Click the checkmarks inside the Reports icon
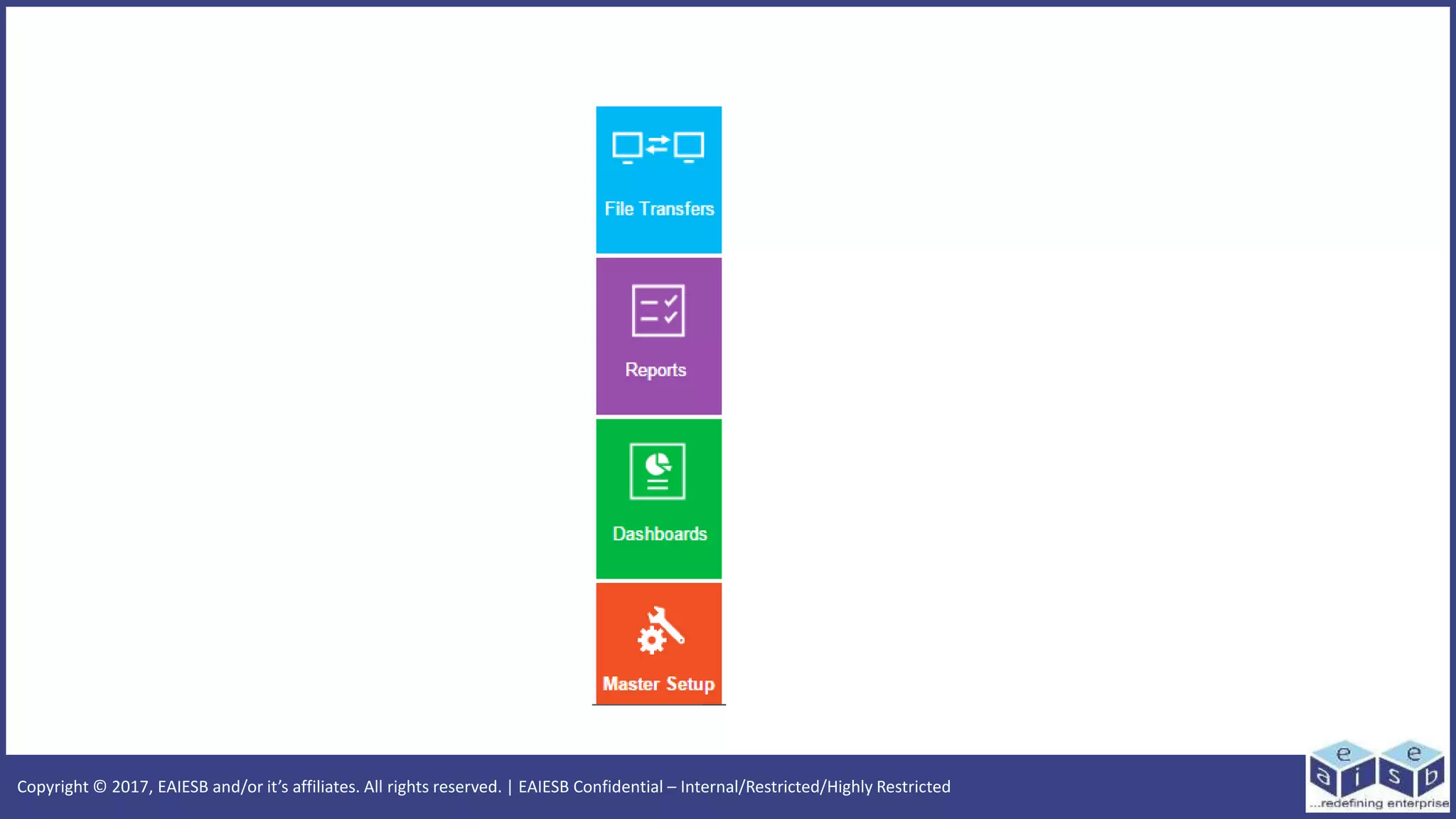Screen dimensions: 1456x819 click(x=670, y=310)
